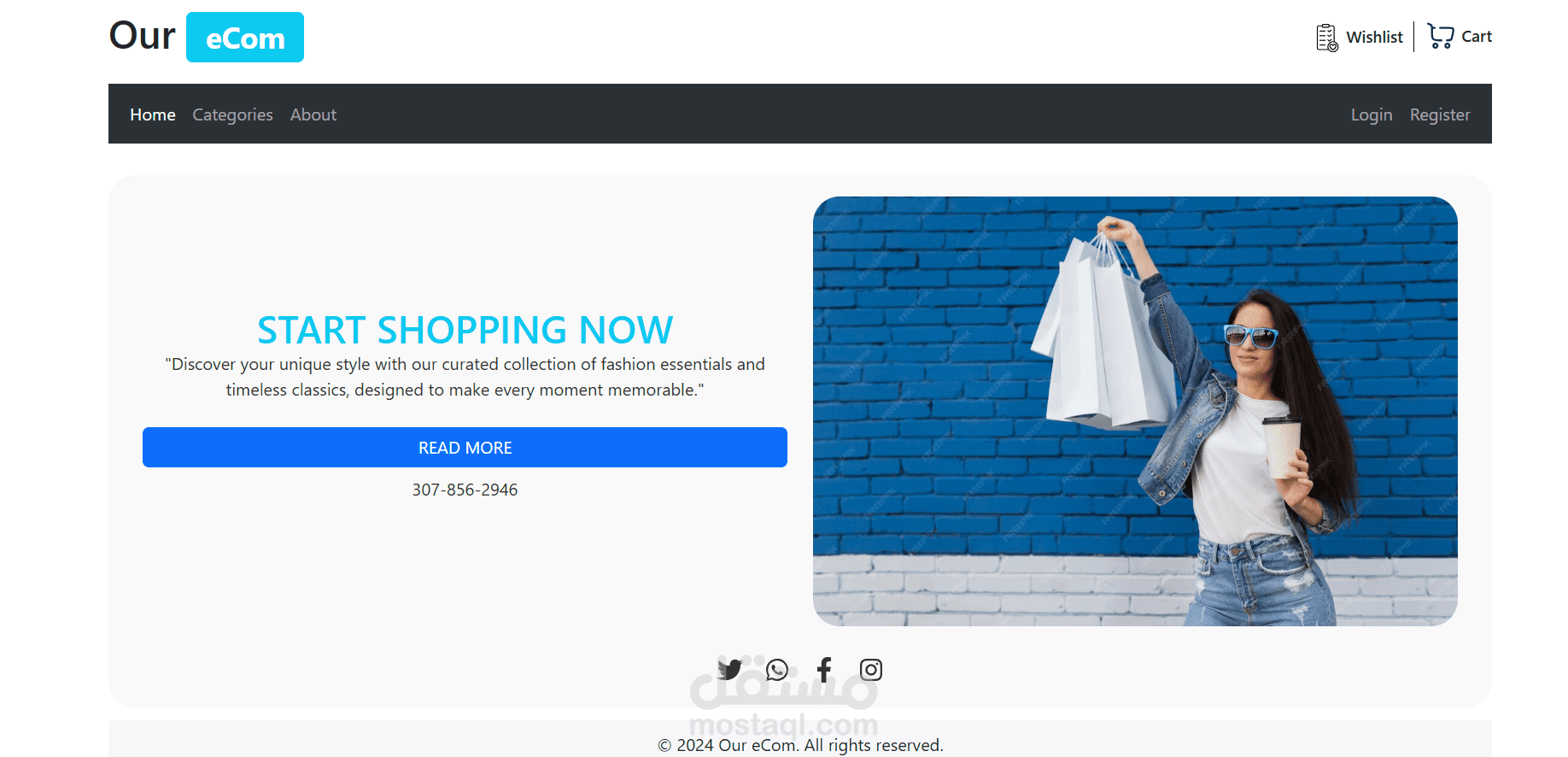This screenshot has width=1568, height=757.
Task: Click the 2024 copyright footer text
Action: [x=800, y=745]
